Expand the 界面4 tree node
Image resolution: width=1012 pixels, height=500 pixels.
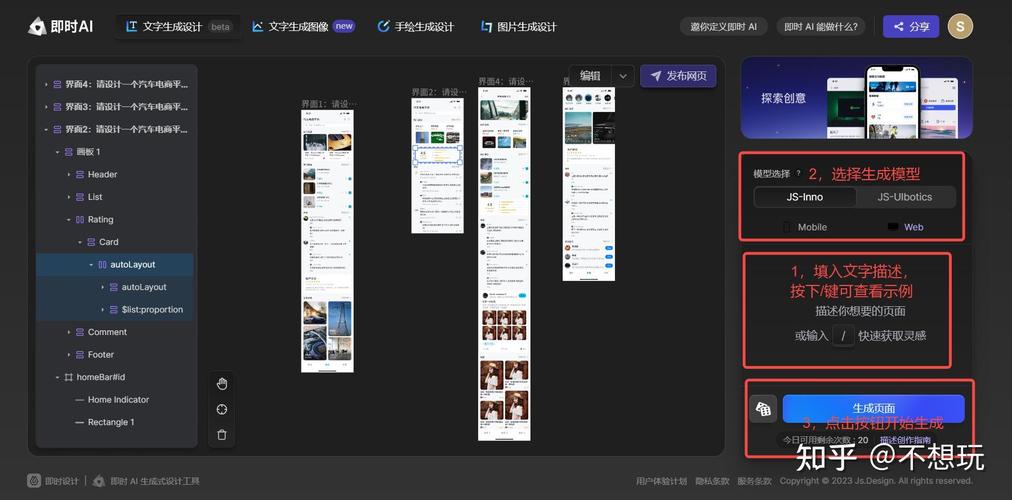point(46,85)
